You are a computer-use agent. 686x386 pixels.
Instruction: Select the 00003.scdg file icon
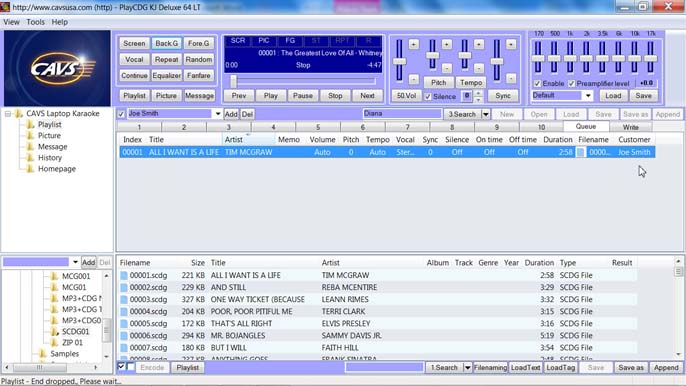124,299
